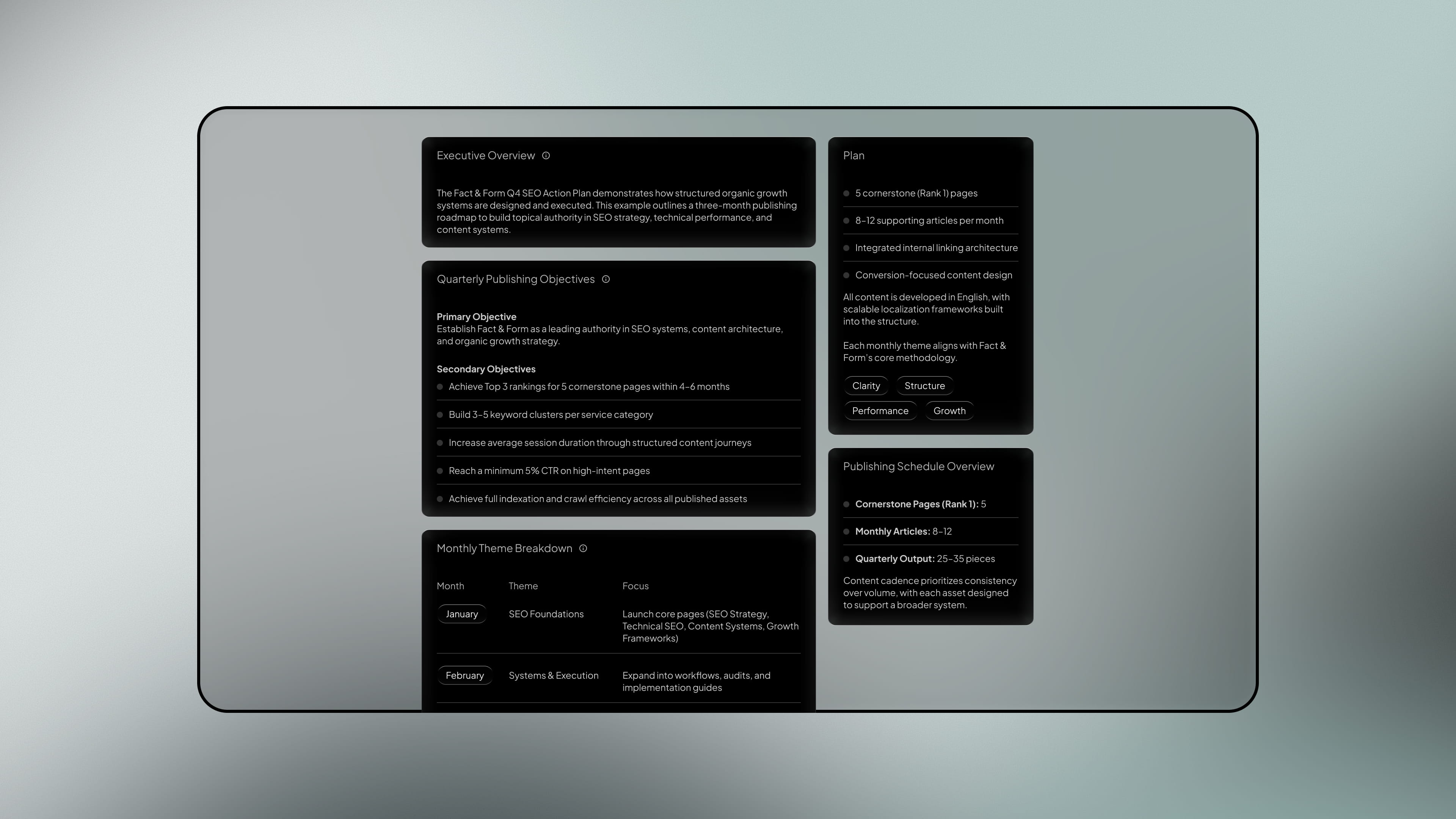The width and height of the screenshot is (1456, 819).
Task: Select the Clarity tag
Action: point(866,386)
